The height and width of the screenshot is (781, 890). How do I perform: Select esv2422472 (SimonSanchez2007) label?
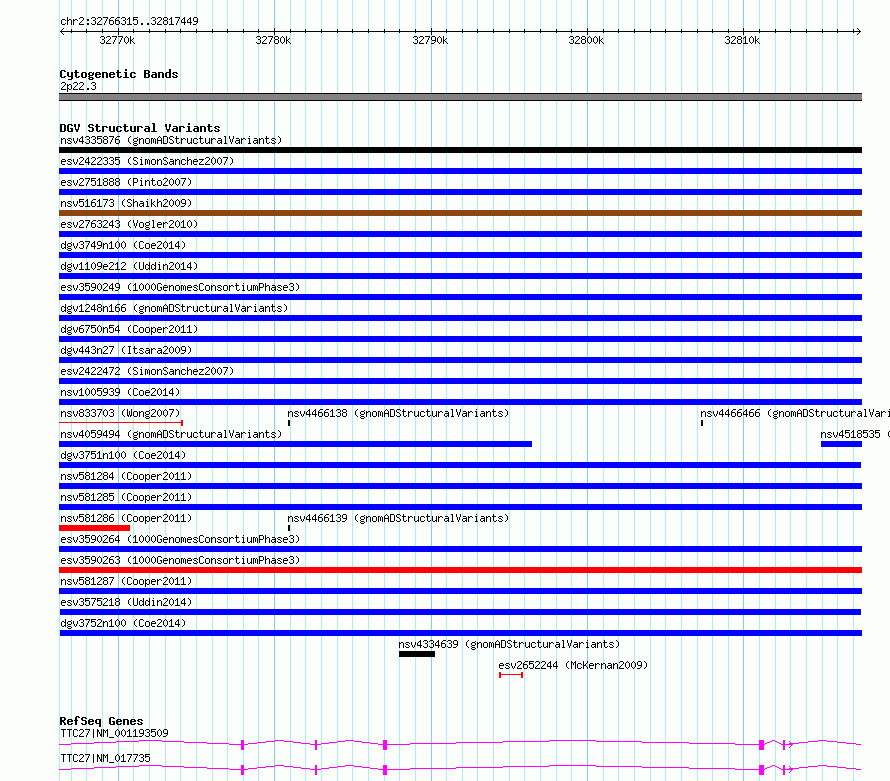pos(147,371)
